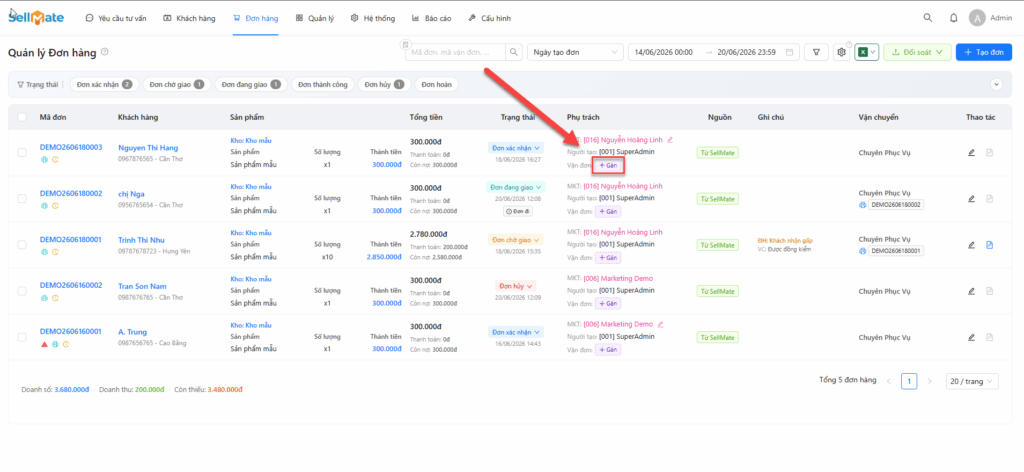This screenshot has width=1024, height=472.
Task: Click the saved-search icon above the order code field
Action: pyautogui.click(x=405, y=44)
